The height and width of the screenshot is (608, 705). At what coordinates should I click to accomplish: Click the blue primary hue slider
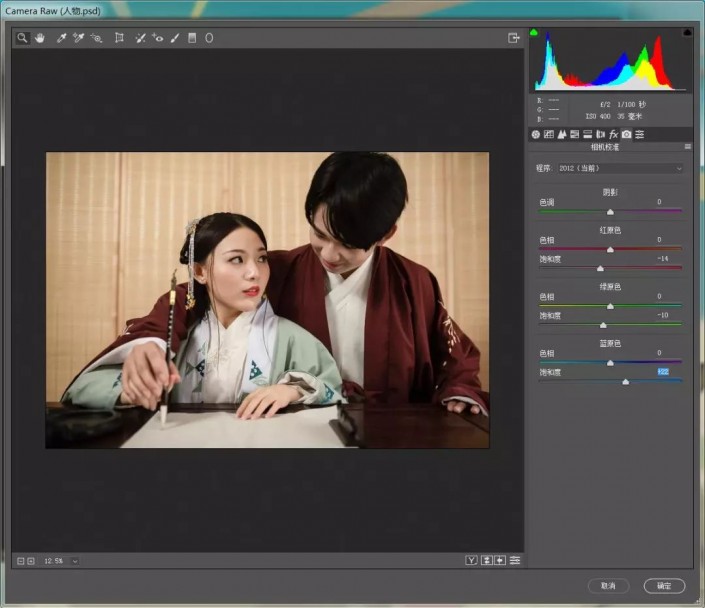tap(610, 362)
